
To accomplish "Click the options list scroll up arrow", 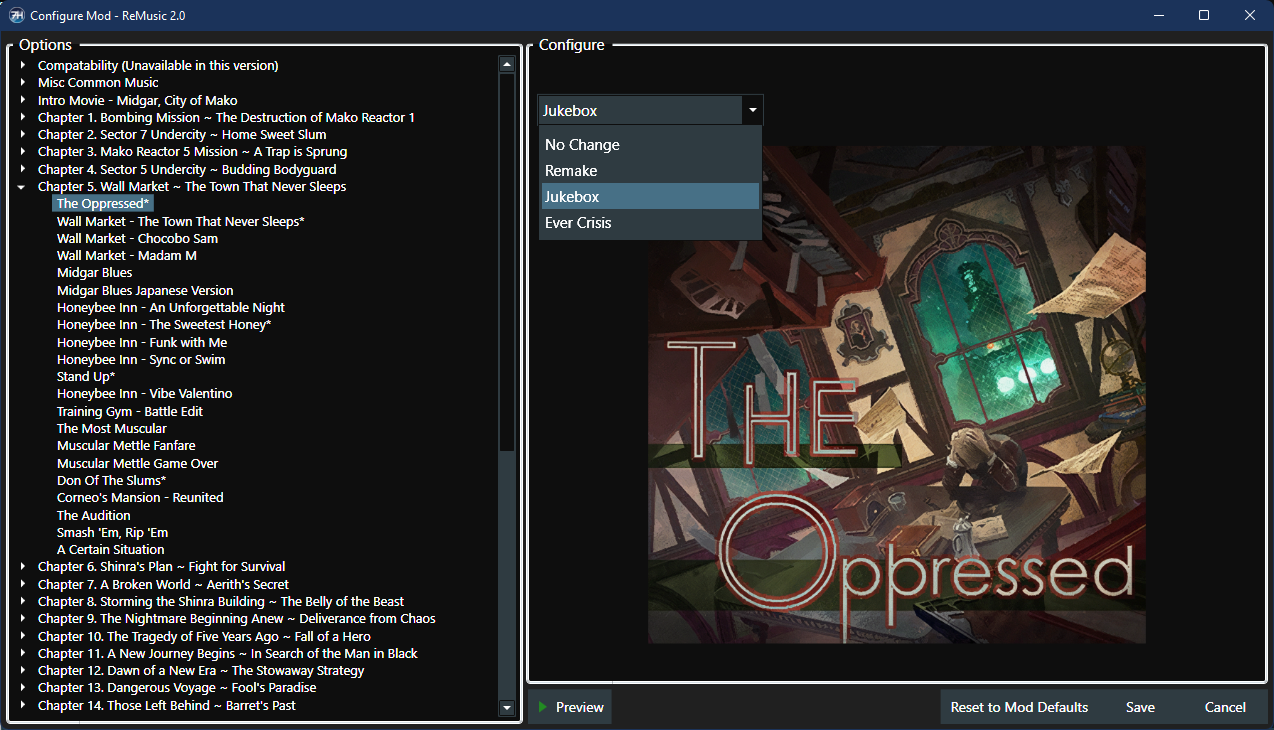I will pos(507,65).
